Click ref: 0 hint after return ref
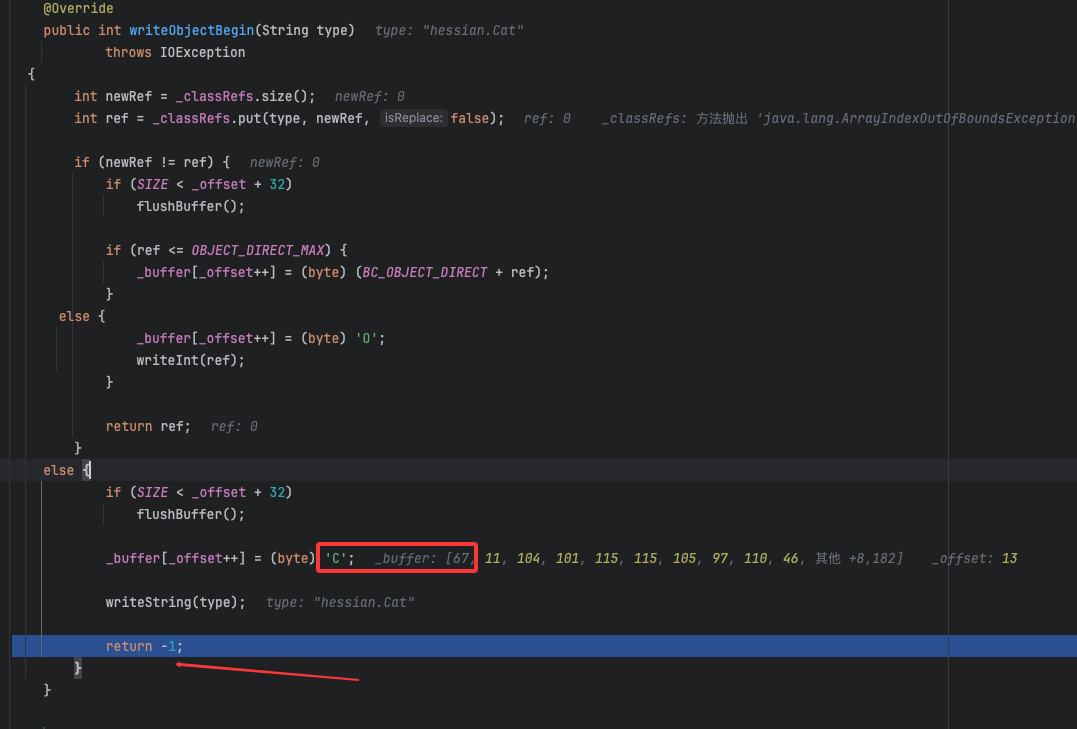1077x729 pixels. coord(234,426)
